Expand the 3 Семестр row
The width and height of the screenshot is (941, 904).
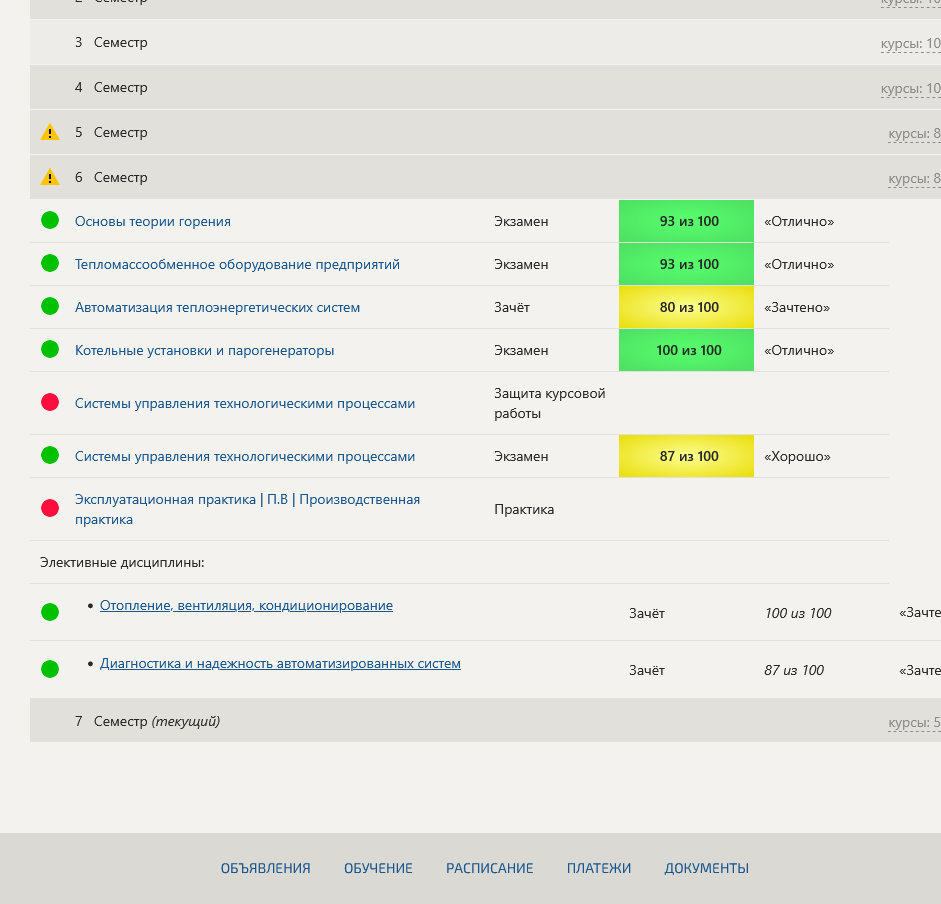coord(120,43)
